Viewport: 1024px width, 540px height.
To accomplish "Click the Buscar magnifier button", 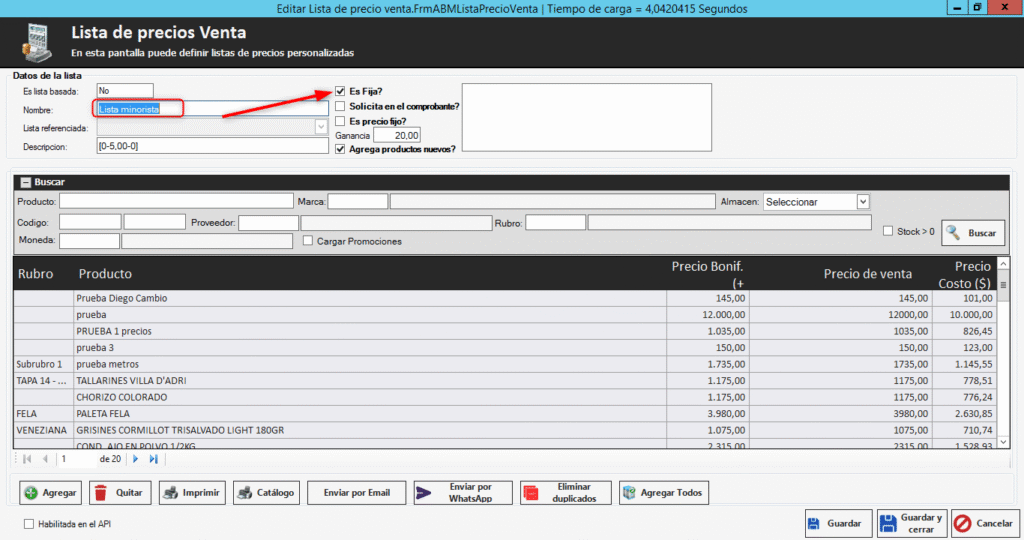I will point(972,233).
